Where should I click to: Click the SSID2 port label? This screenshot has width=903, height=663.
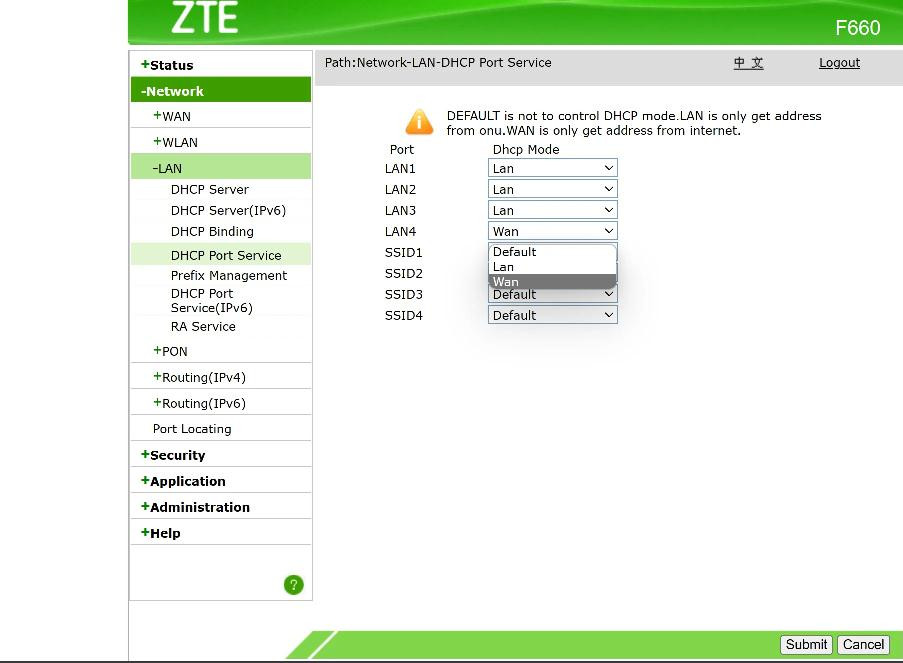[404, 274]
